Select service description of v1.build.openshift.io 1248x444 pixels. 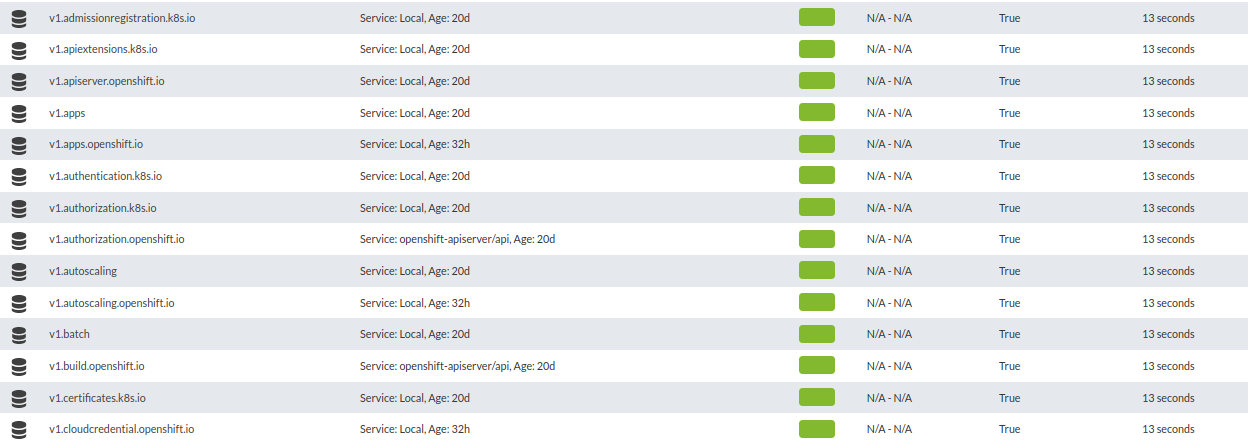[x=457, y=366]
